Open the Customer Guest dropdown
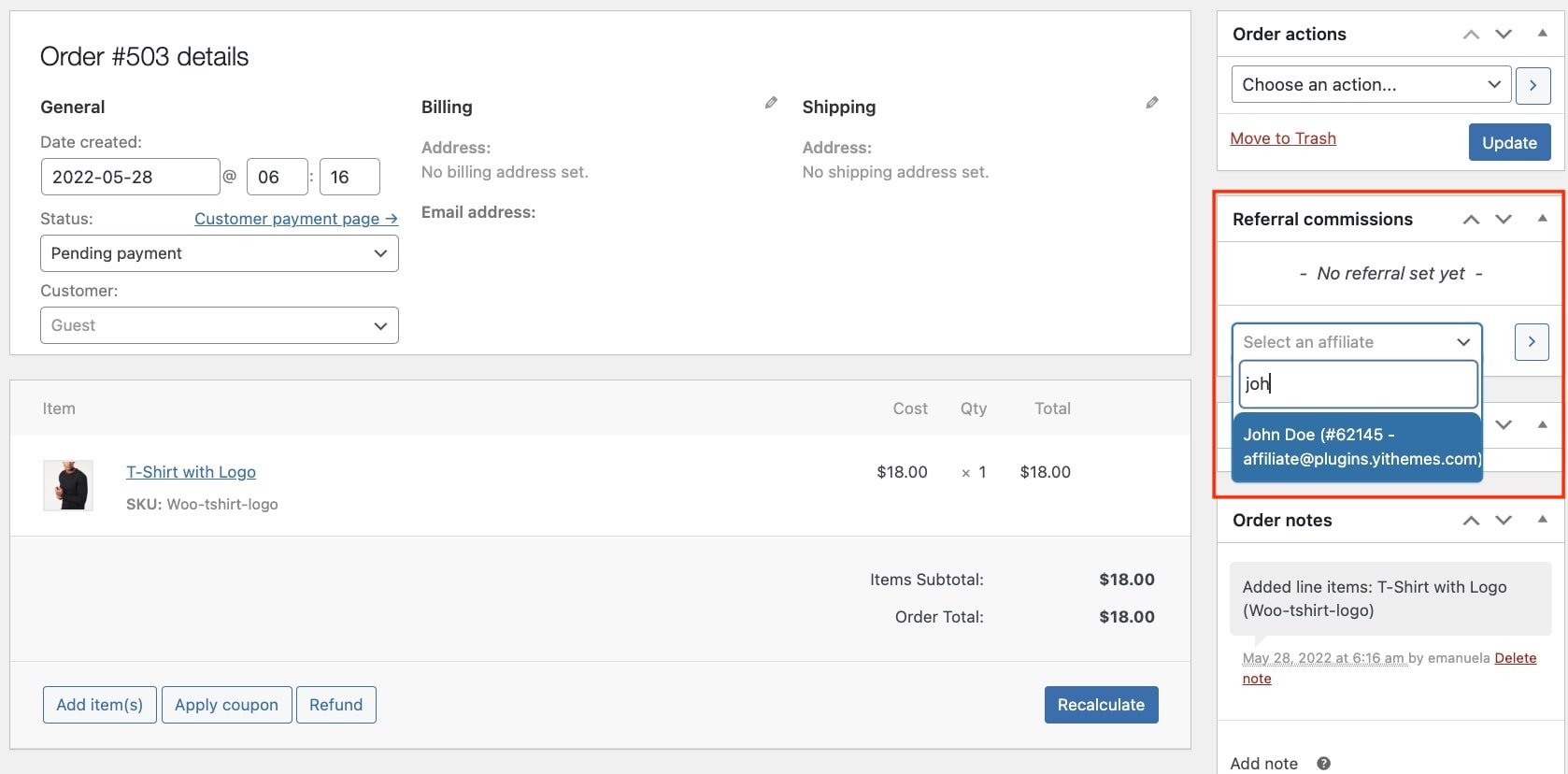Screen dimensions: 1568x774 pyautogui.click(x=220, y=325)
